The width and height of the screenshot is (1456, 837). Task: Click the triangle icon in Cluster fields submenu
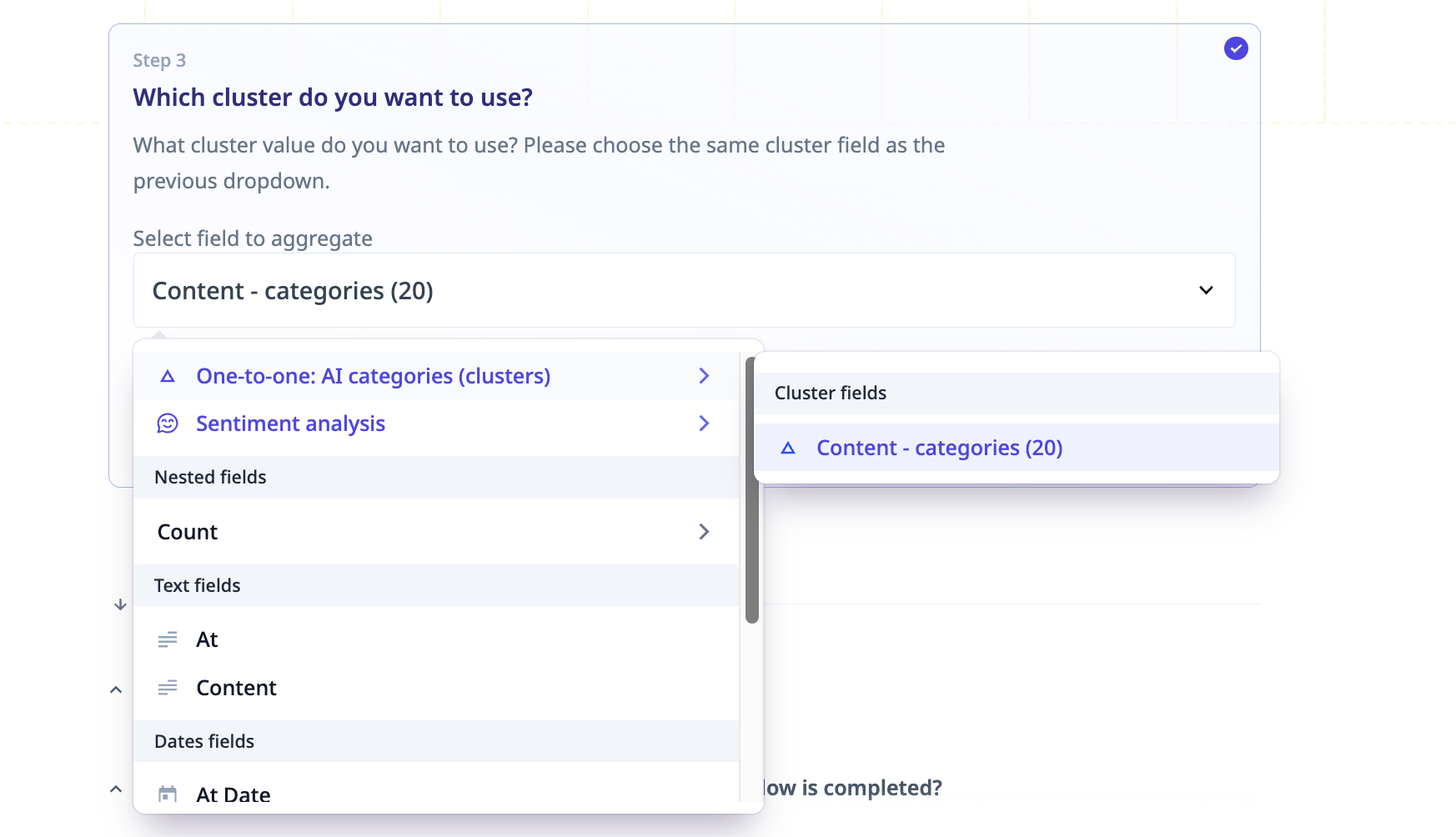788,449
